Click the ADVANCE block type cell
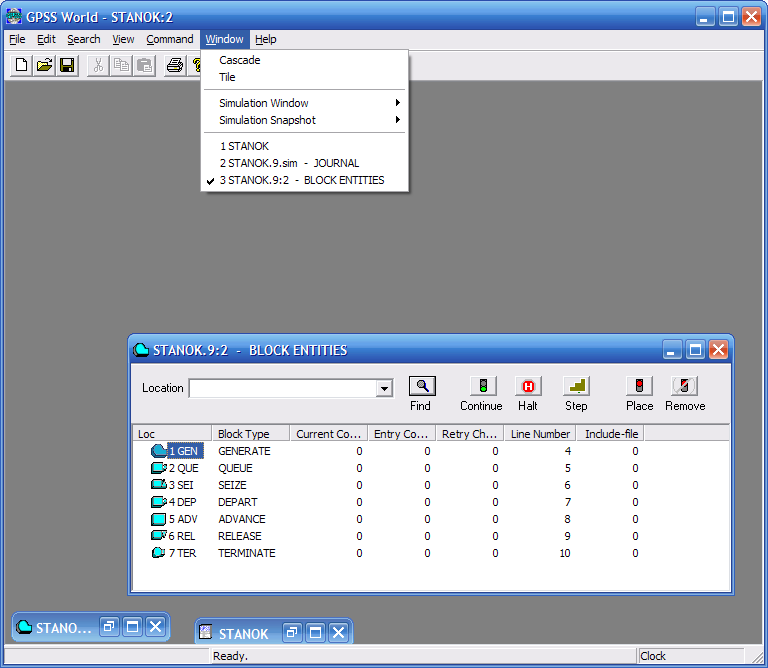 click(242, 519)
